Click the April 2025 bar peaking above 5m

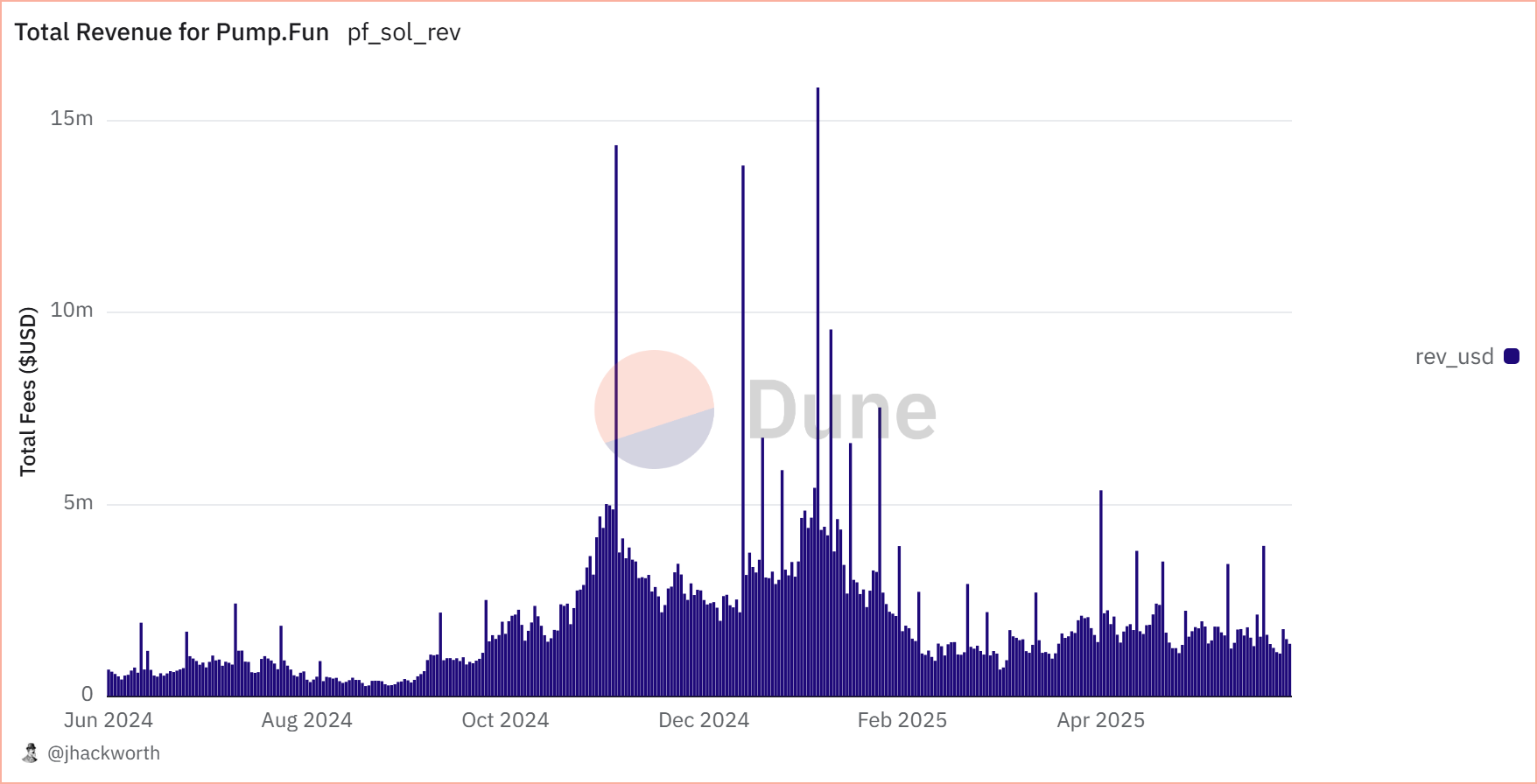[1101, 593]
